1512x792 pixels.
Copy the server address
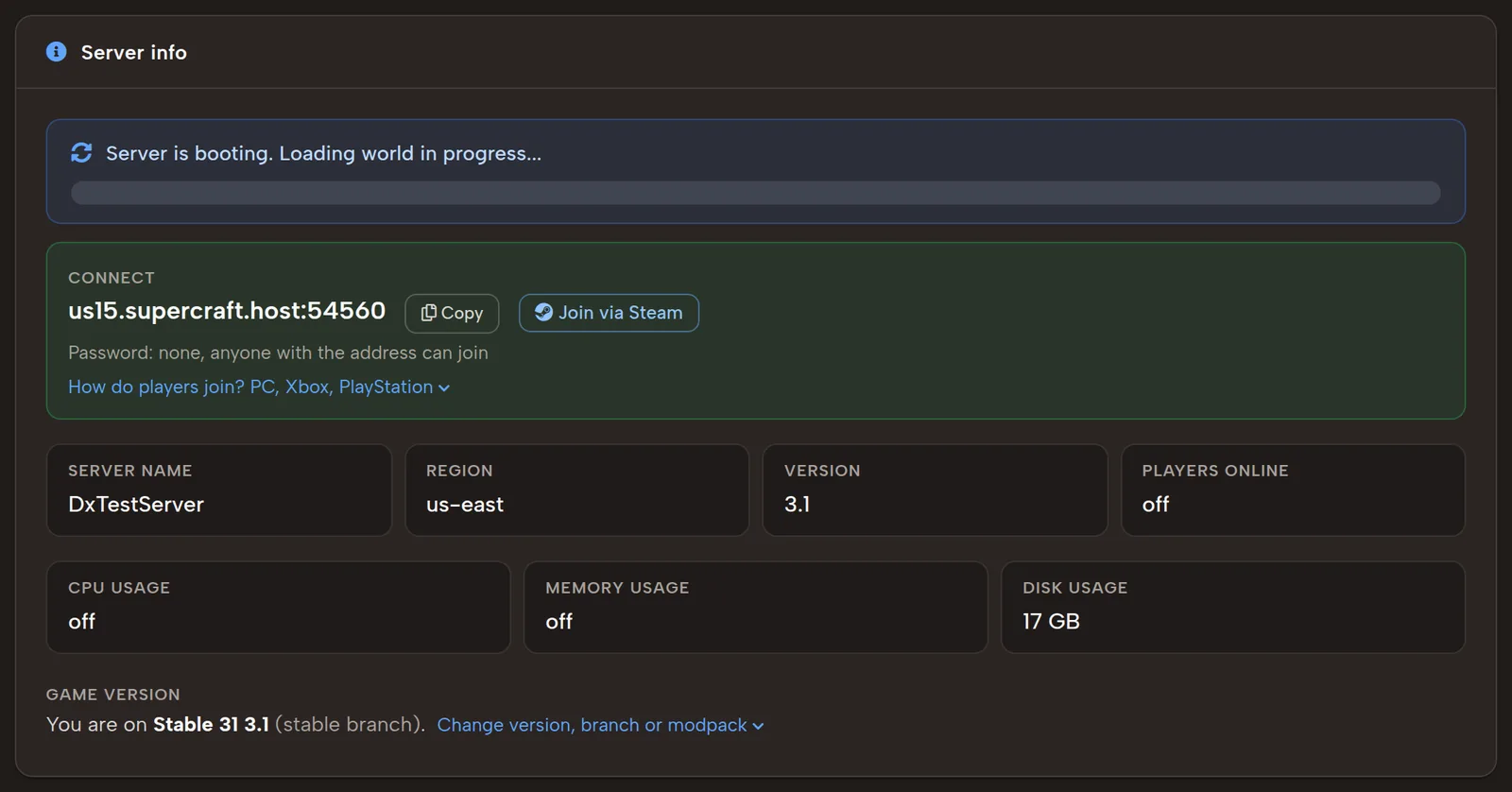452,313
